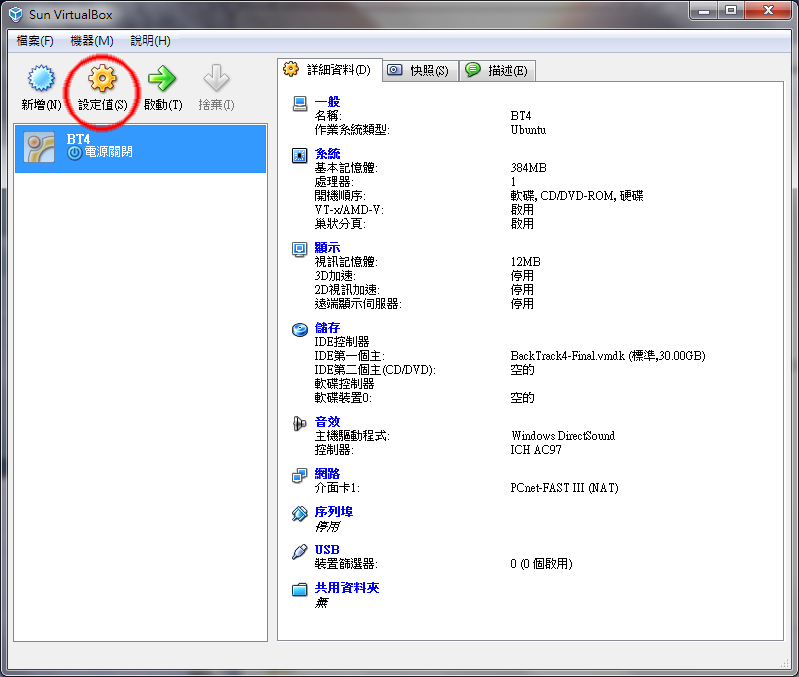Image resolution: width=799 pixels, height=677 pixels.
Task: Switch to the 描述(E) description tab
Action: pyautogui.click(x=498, y=70)
